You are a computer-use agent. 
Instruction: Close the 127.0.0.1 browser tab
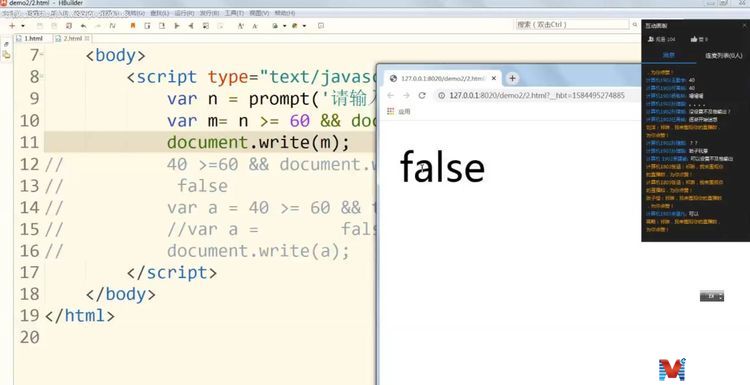(x=494, y=78)
